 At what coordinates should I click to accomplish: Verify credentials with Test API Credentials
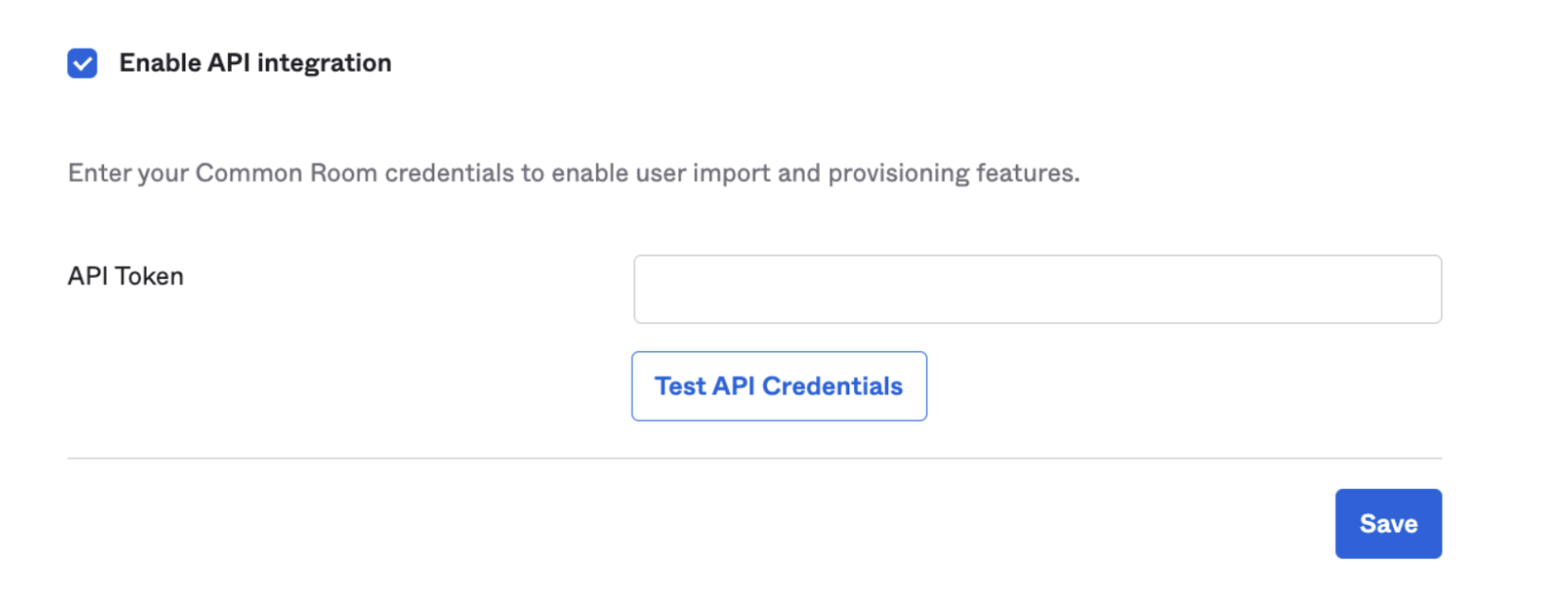(x=778, y=386)
